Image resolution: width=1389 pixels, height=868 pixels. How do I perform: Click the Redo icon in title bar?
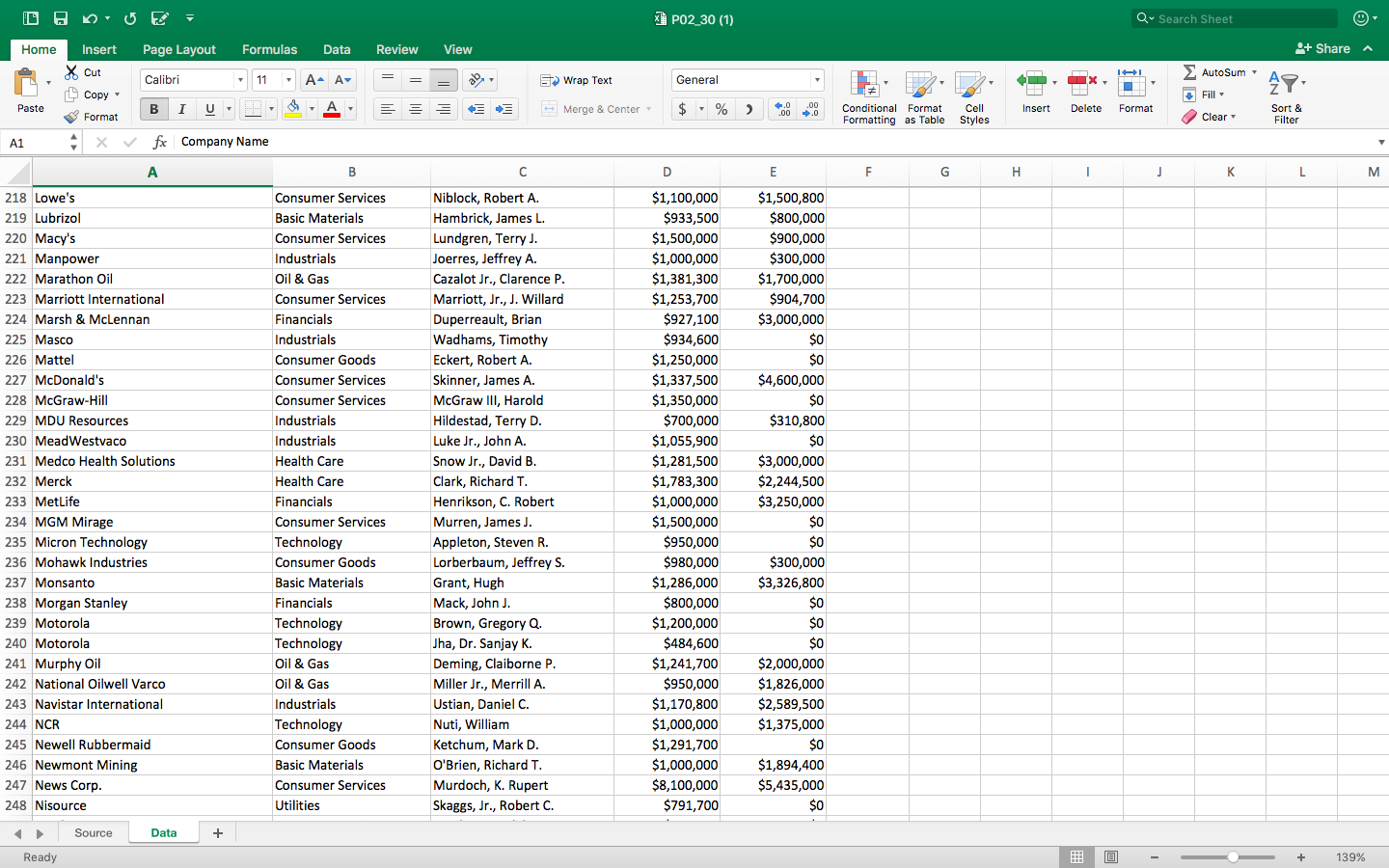tap(130, 18)
